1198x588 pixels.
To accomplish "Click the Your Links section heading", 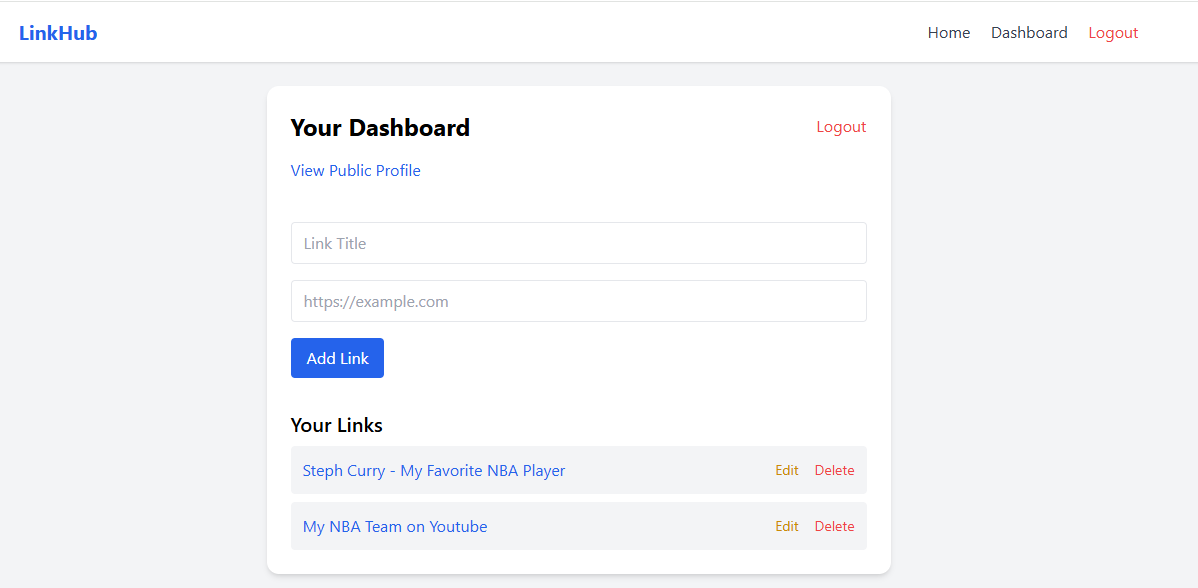I will click(x=336, y=425).
